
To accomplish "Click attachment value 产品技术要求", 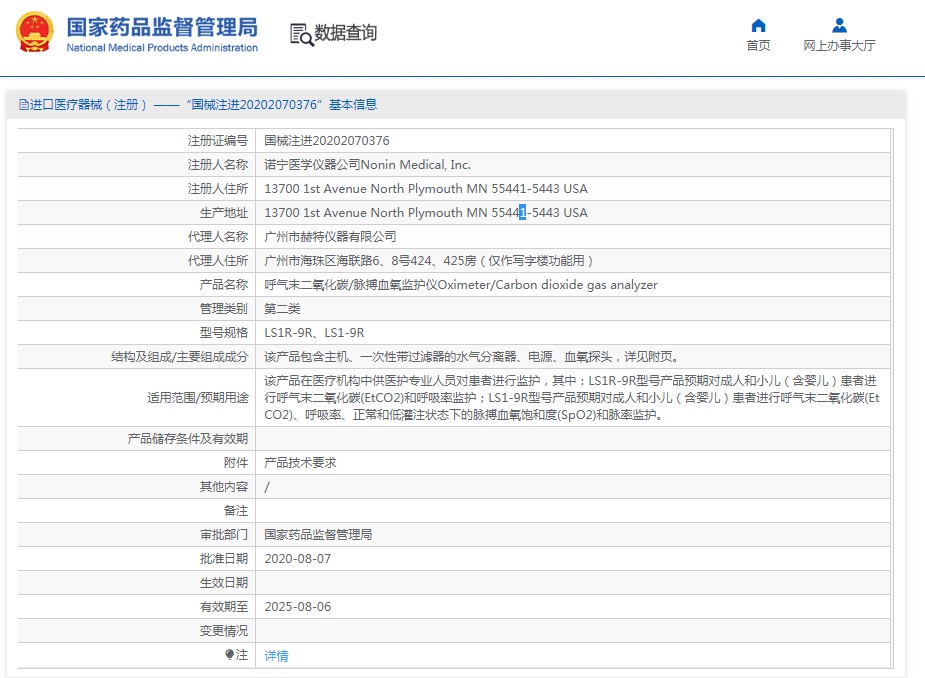I will pos(300,463).
